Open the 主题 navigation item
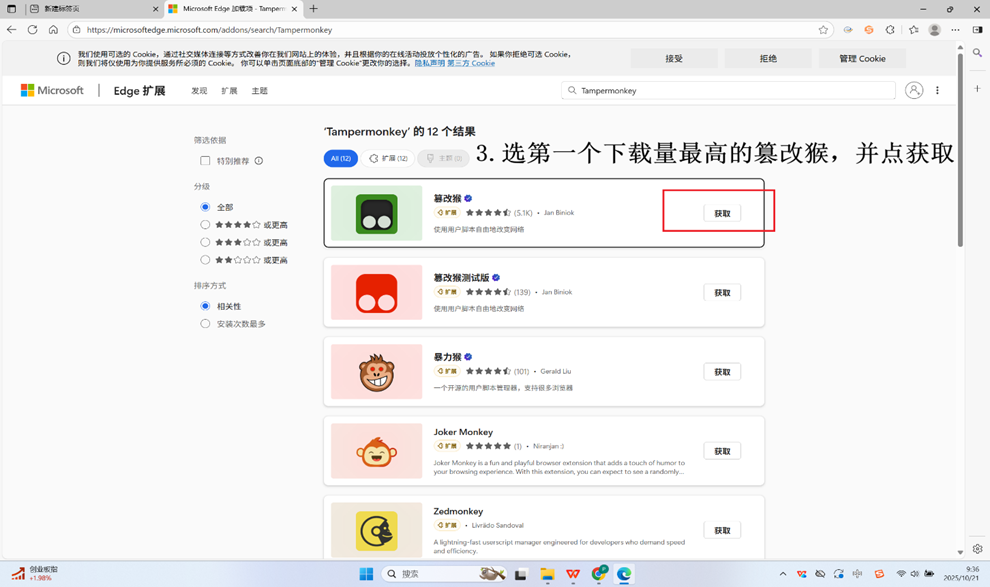 coord(259,89)
